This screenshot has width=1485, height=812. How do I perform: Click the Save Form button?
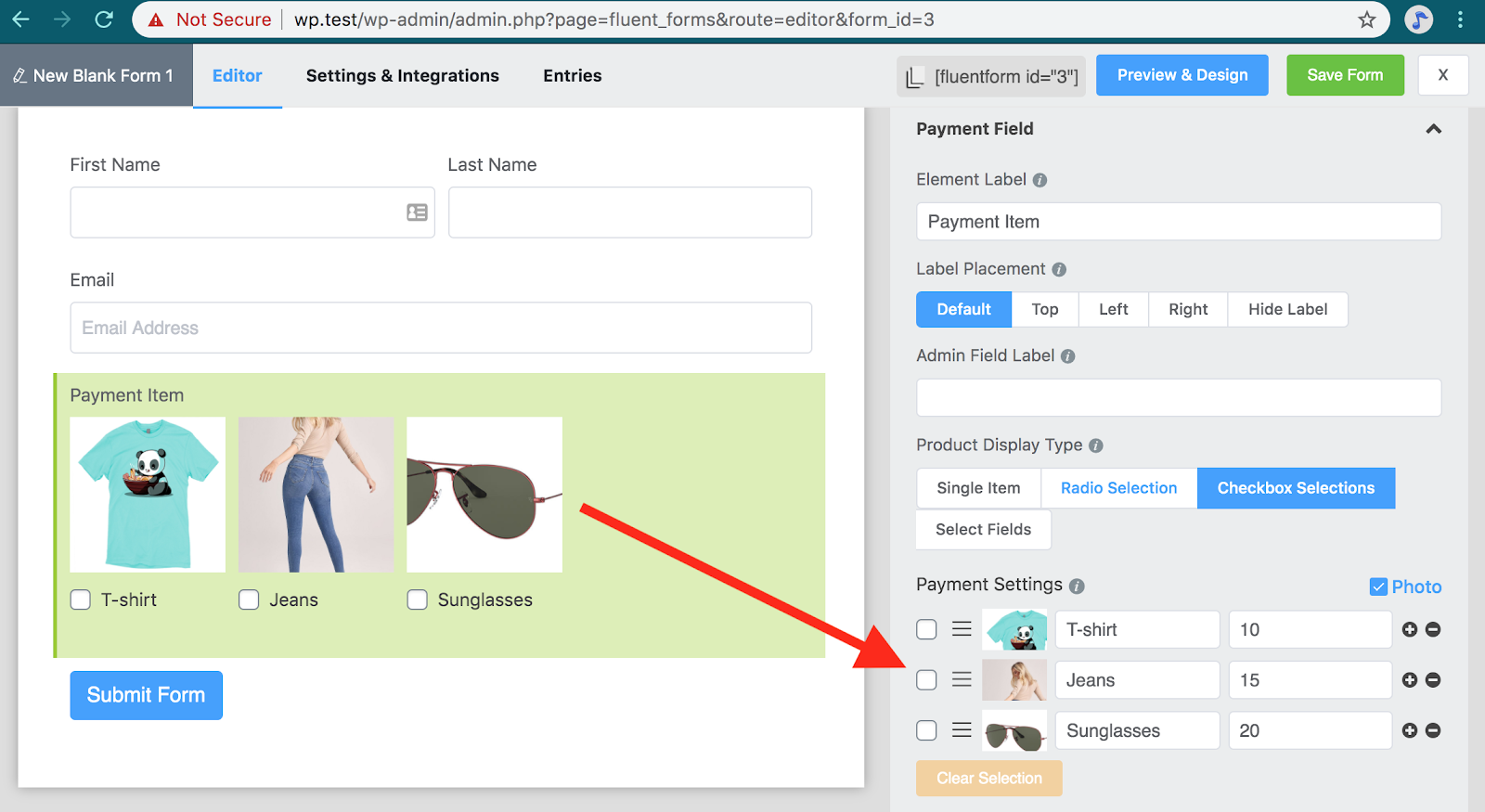(x=1345, y=75)
